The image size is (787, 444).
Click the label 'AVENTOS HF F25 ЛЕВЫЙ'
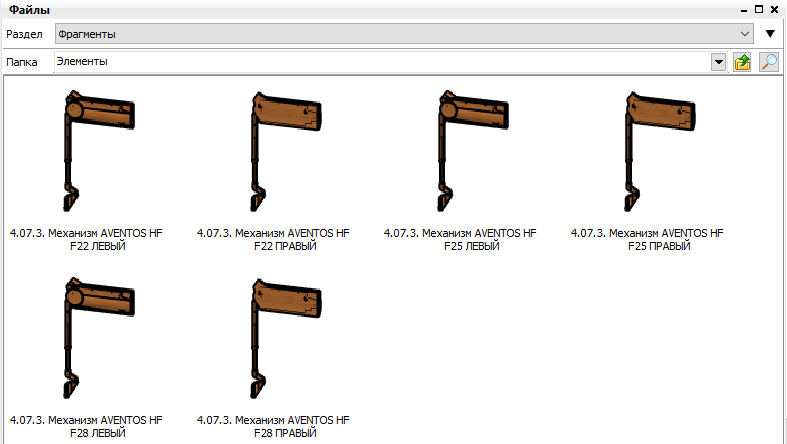click(x=460, y=239)
